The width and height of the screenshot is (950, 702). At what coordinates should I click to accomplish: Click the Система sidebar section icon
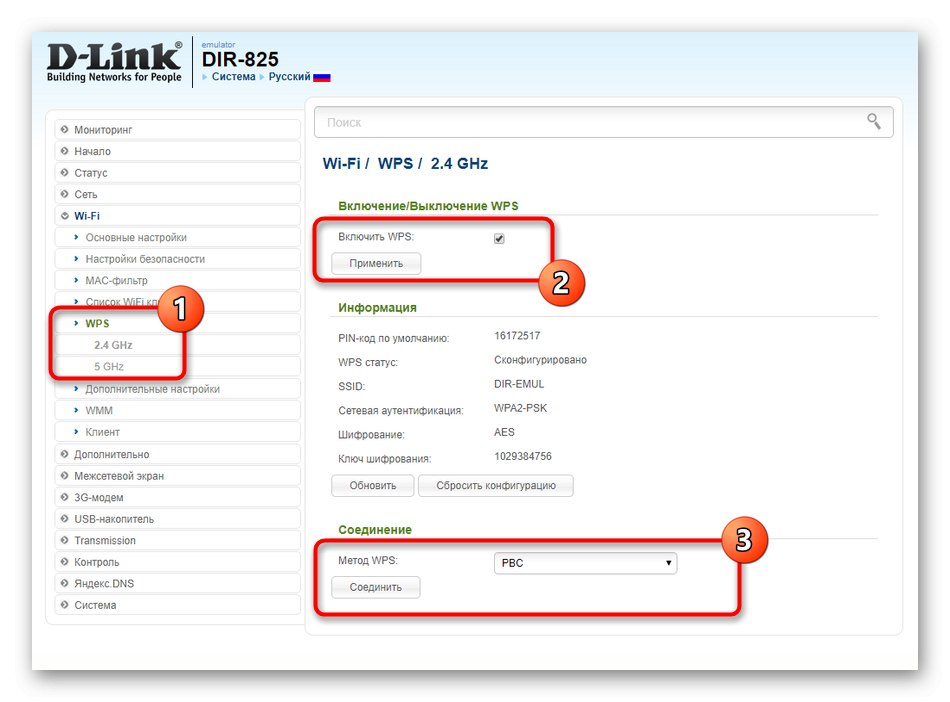click(65, 604)
